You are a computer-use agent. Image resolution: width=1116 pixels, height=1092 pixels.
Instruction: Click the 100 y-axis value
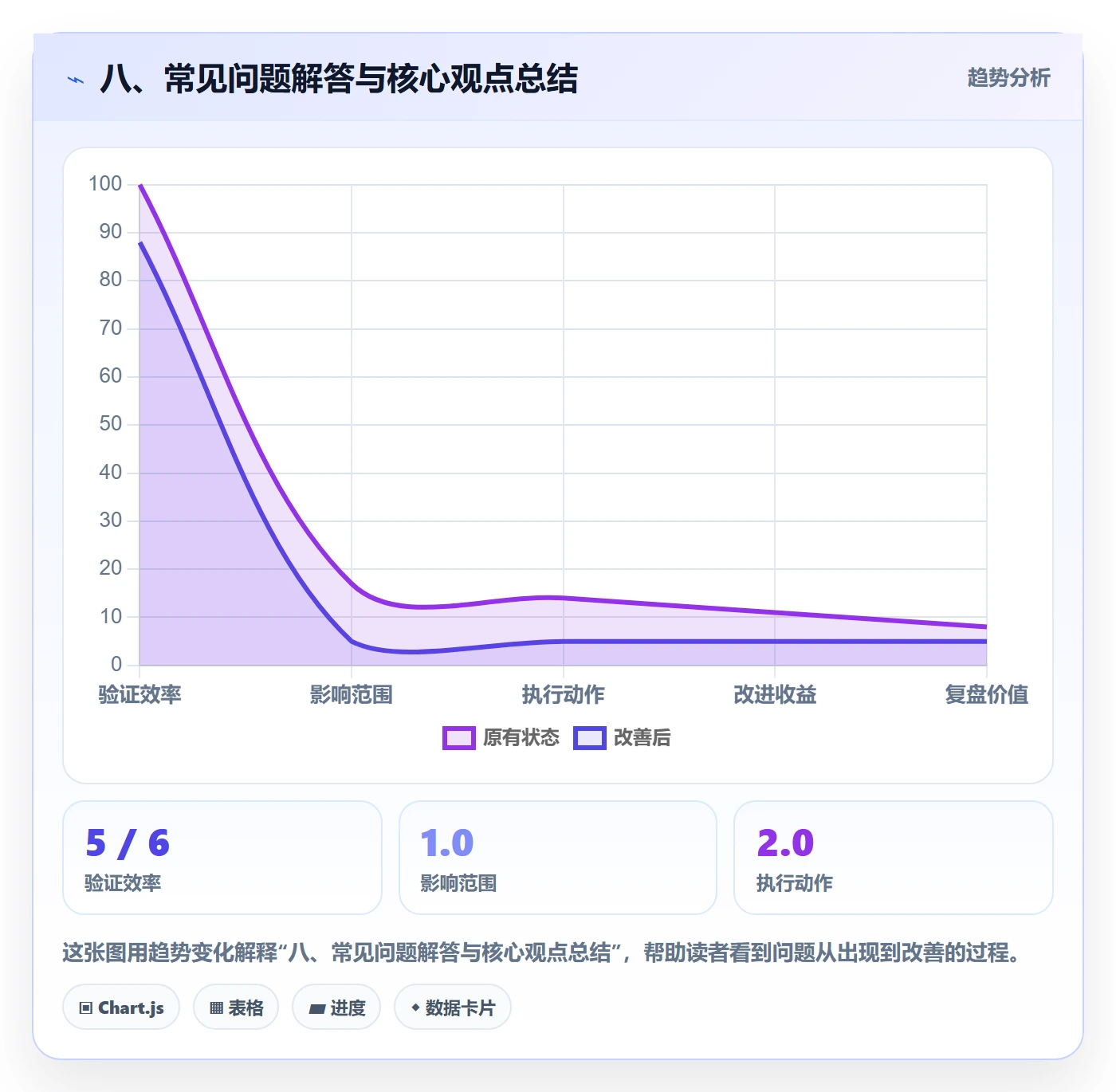click(x=105, y=184)
